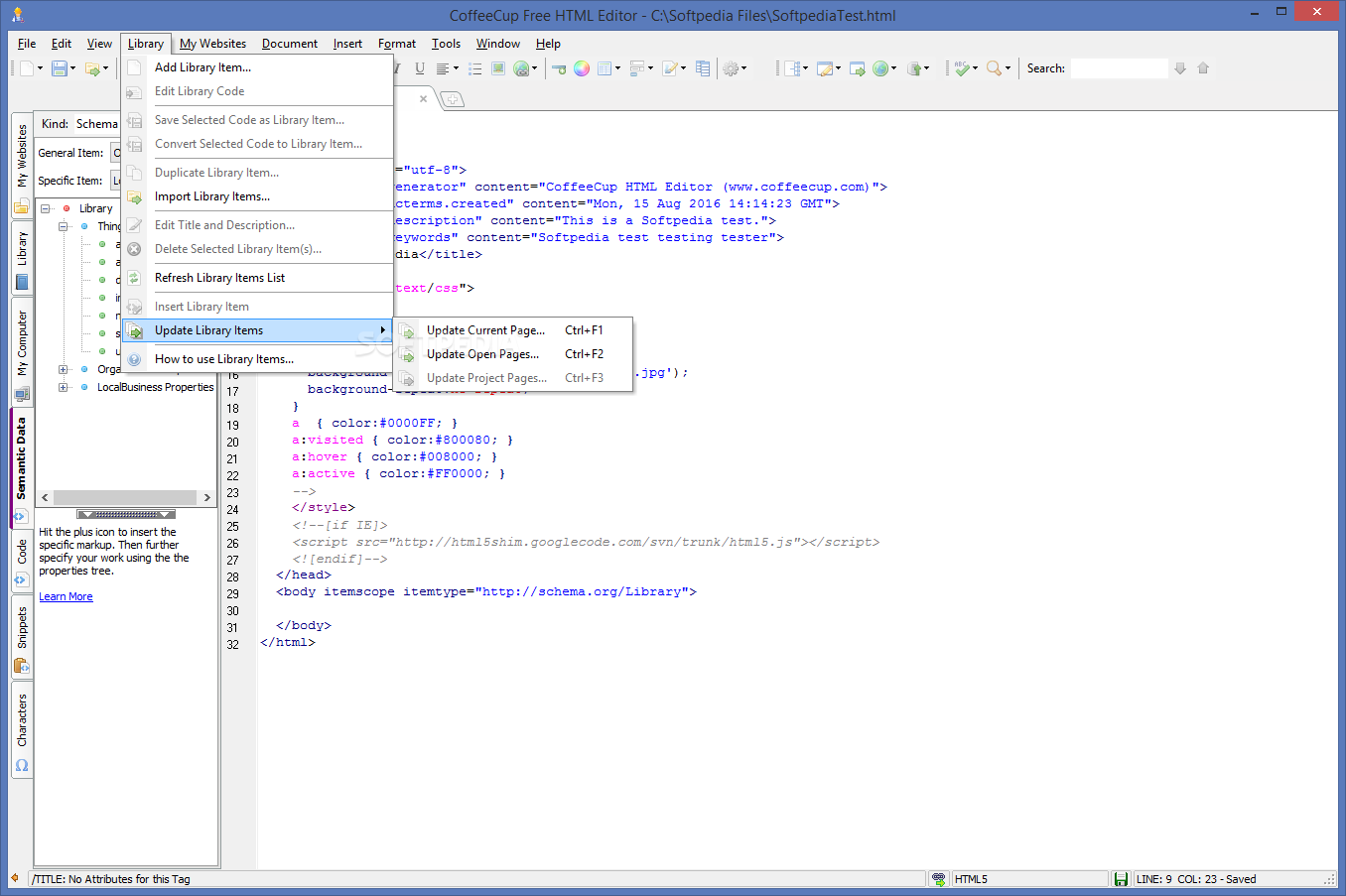
Task: Apply underline formatting with the U icon
Action: pos(420,68)
